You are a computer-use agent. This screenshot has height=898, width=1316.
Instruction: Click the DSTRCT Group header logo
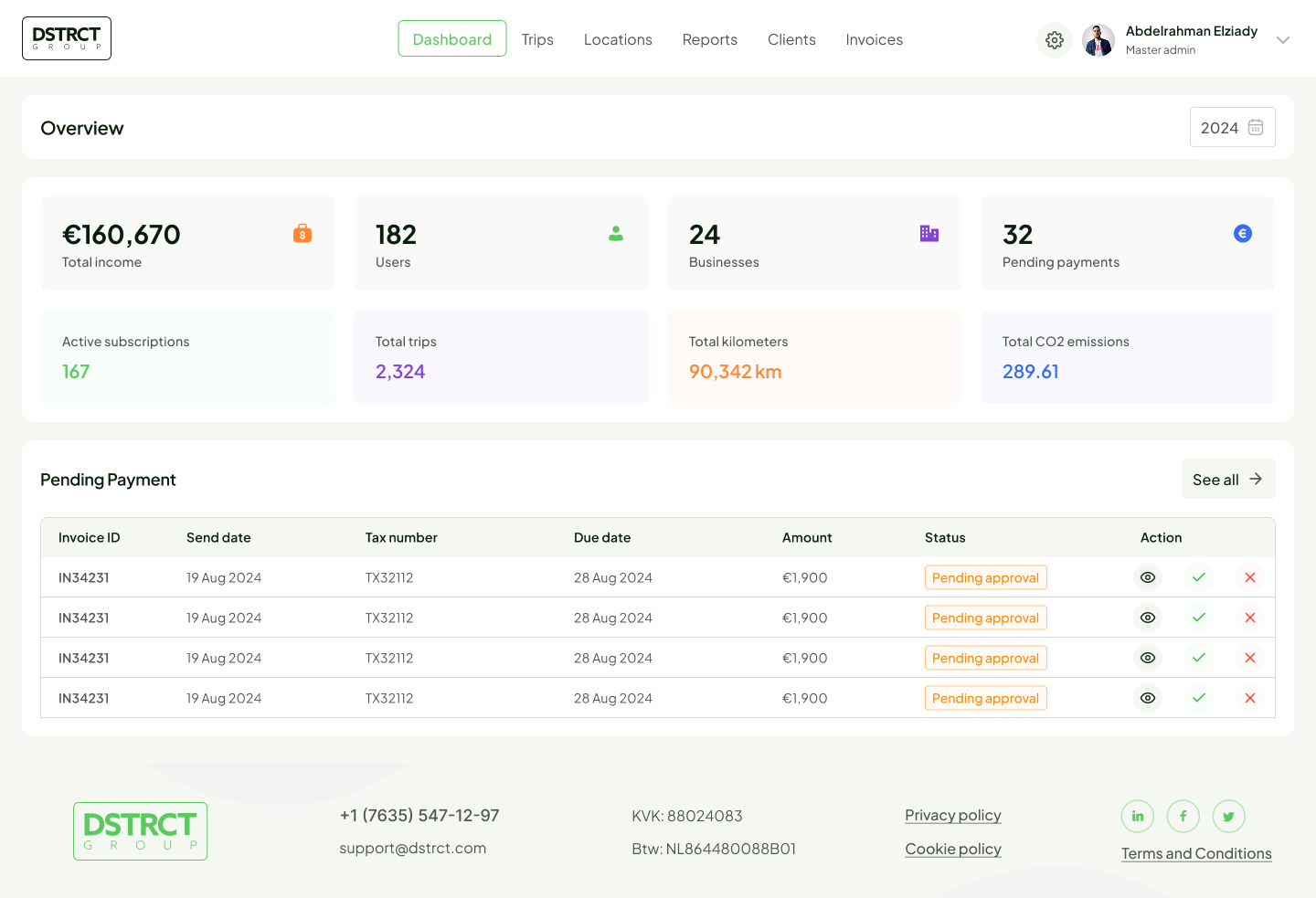pos(67,38)
